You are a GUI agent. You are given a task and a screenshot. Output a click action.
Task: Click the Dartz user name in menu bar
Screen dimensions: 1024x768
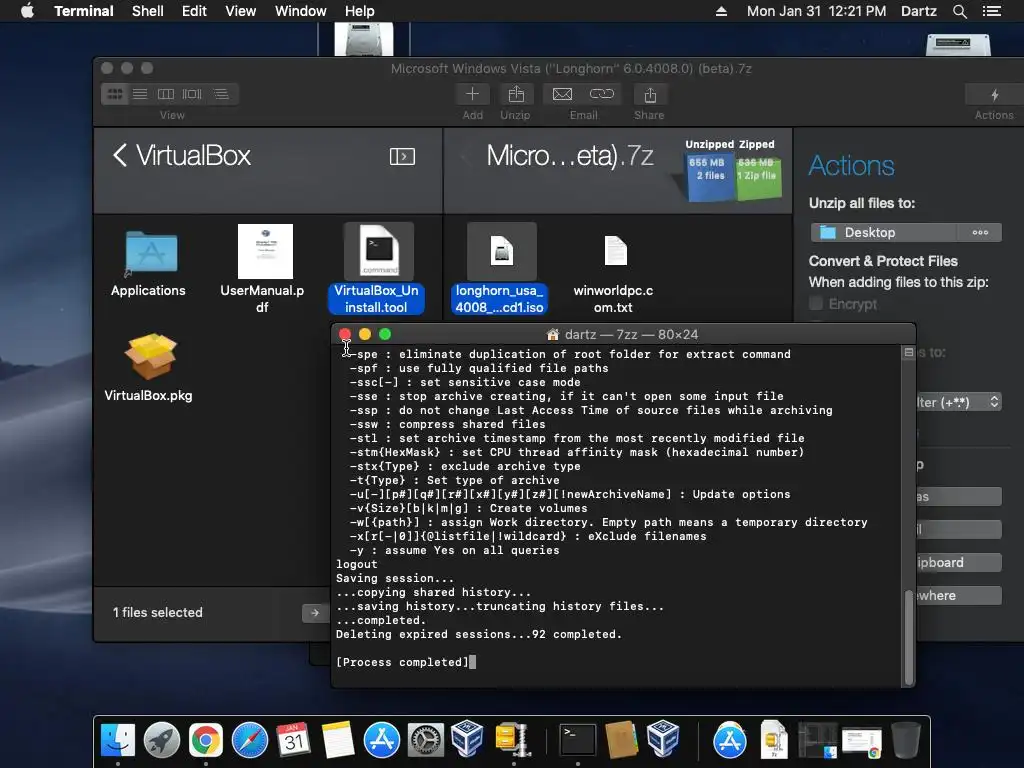click(918, 11)
